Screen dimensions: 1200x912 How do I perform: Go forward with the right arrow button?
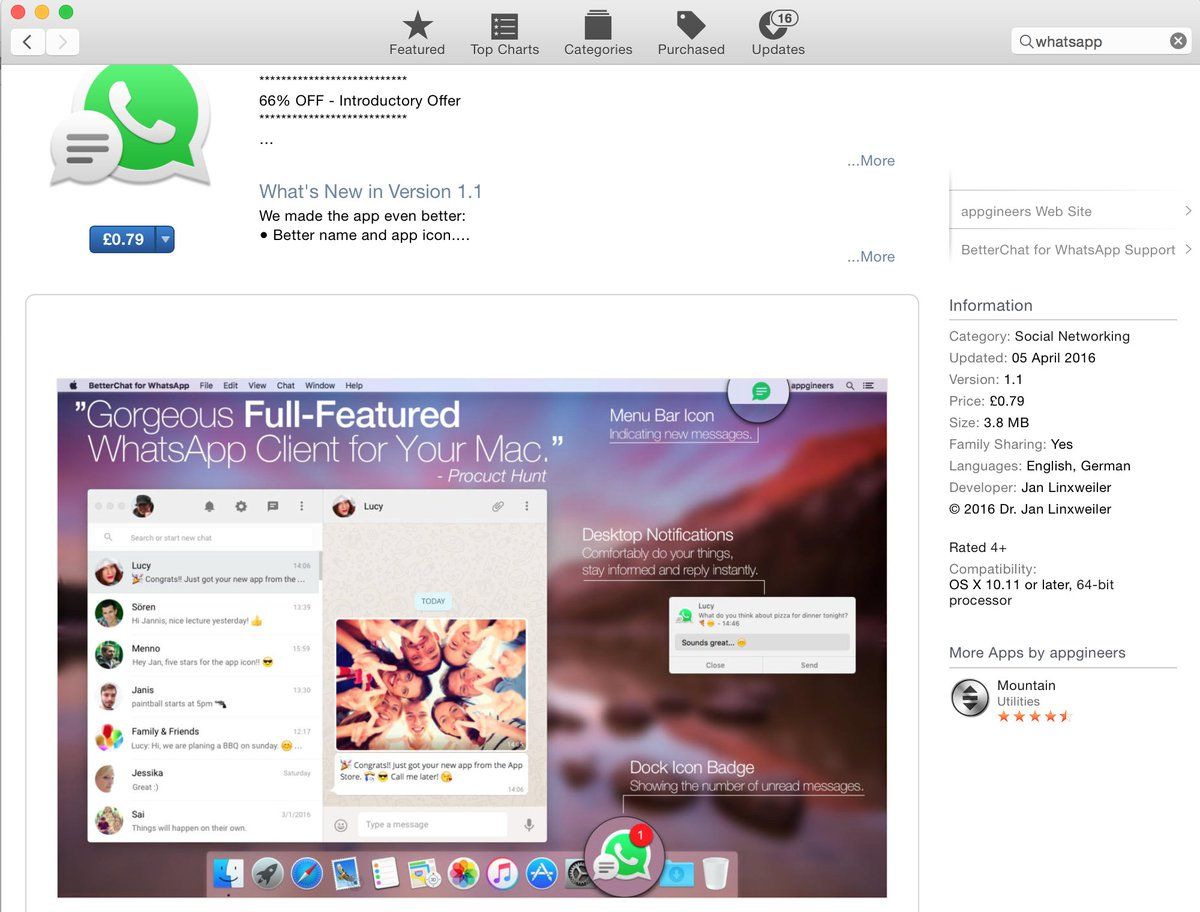[62, 41]
